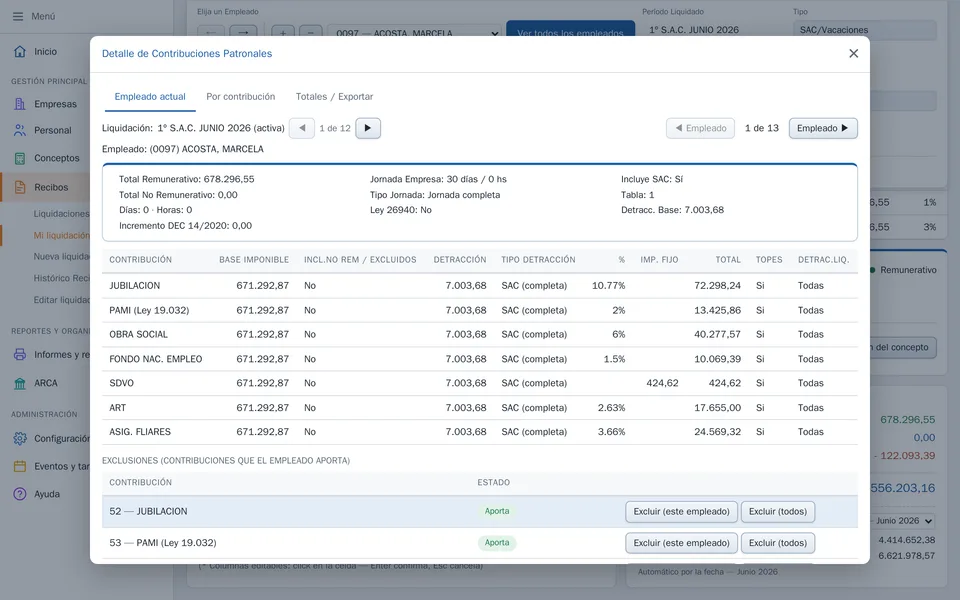Open employee selector dropdown ACOSTA, MARCELA
This screenshot has height=600, width=960.
[416, 33]
